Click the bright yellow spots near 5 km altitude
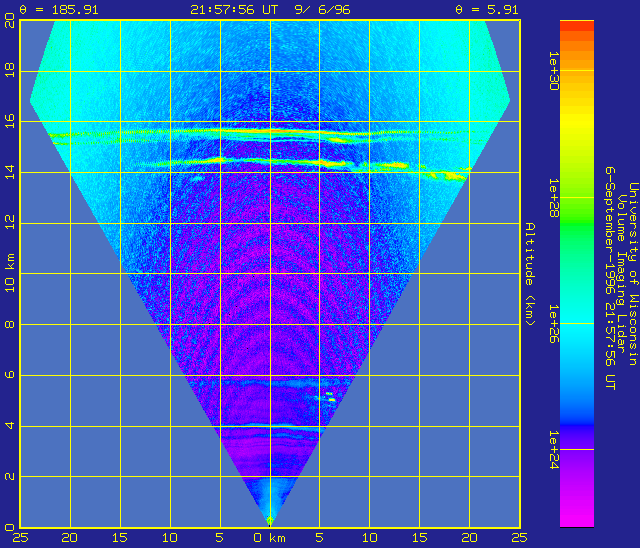Image resolution: width=640 pixels, height=548 pixels. pos(330,397)
